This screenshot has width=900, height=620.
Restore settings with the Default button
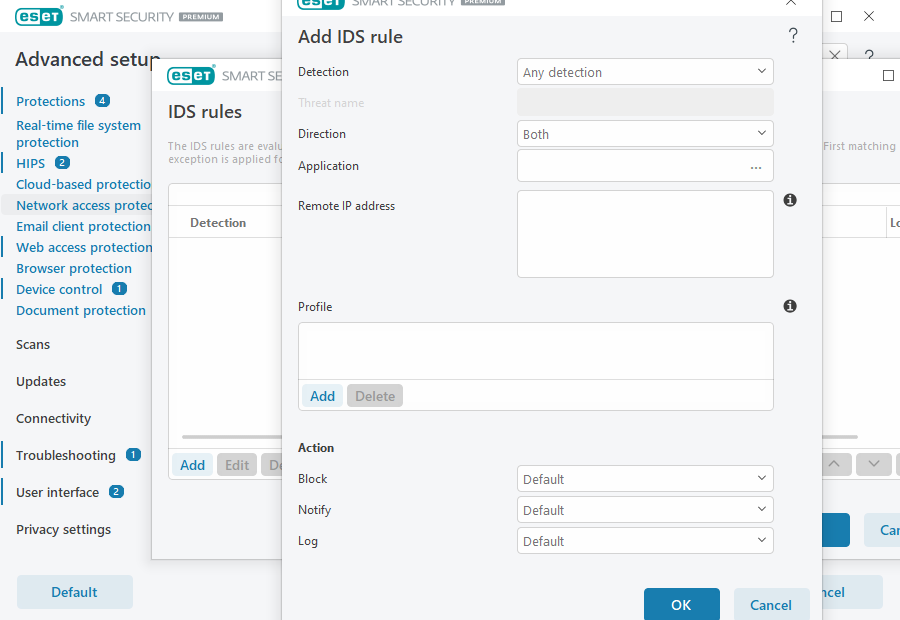[74, 591]
